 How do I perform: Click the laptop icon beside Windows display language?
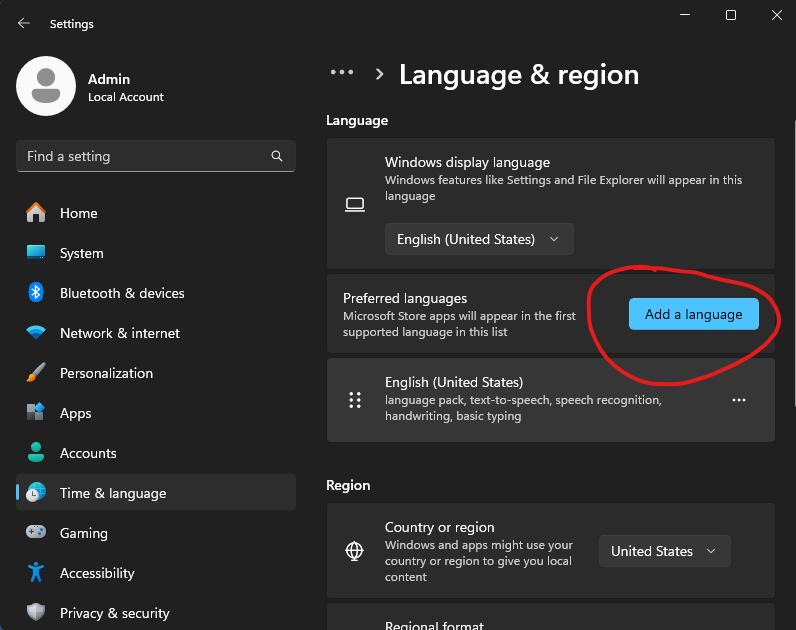[355, 205]
